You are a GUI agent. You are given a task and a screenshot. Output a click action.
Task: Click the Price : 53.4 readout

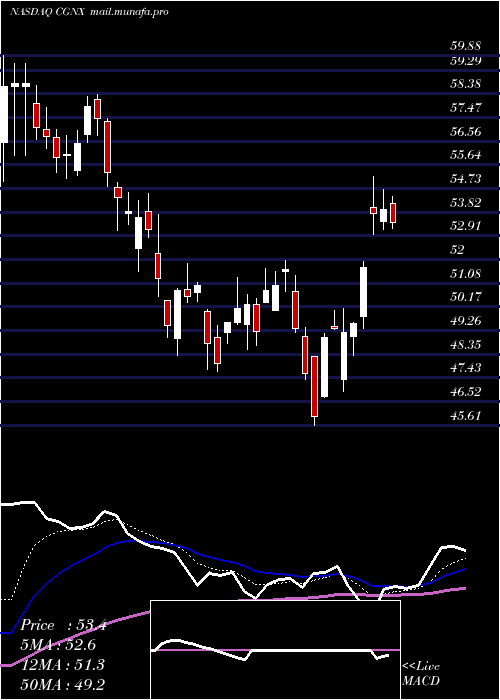[63, 625]
